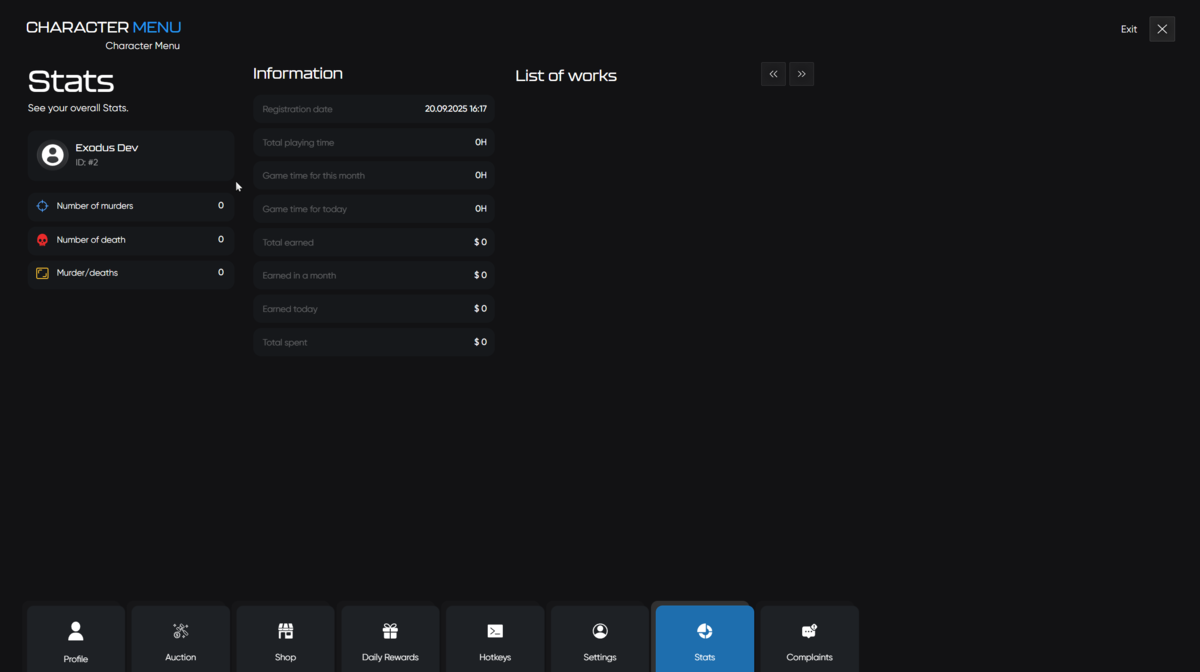Click the Registration date row
This screenshot has width=1200, height=672.
[x=374, y=109]
